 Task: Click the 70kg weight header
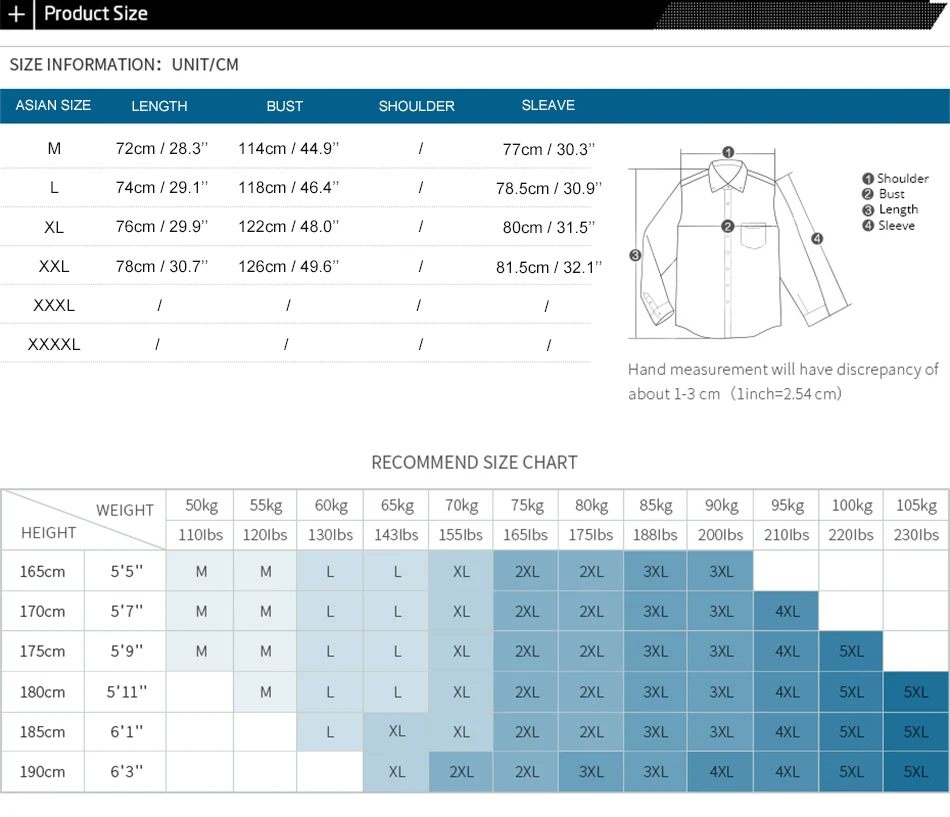(461, 505)
